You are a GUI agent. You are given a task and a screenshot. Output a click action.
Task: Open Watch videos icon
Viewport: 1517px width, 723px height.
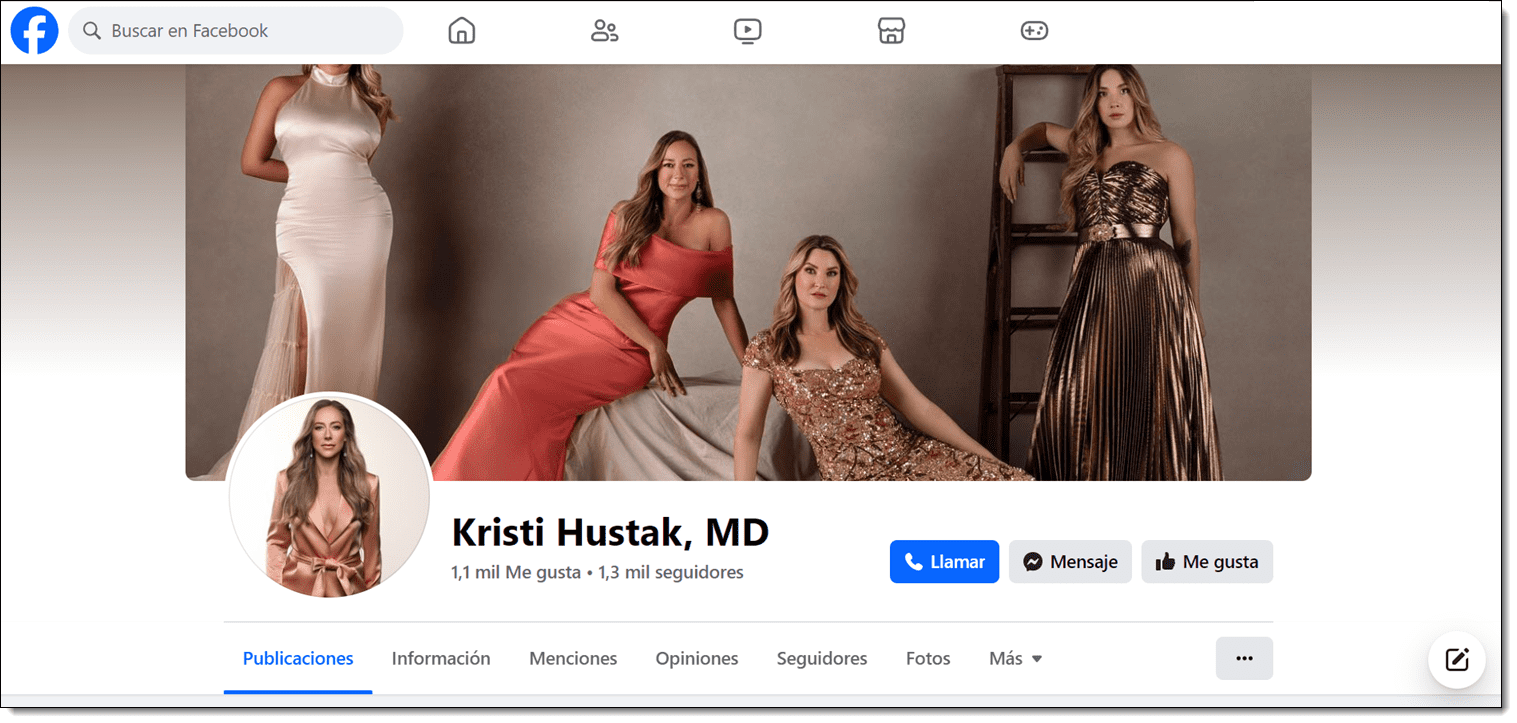[x=748, y=30]
